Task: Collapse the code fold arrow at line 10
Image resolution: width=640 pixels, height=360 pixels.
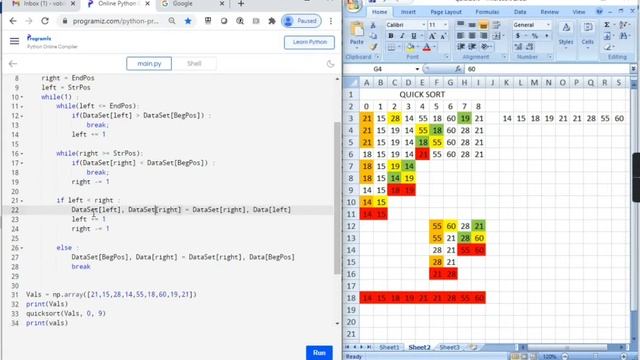Action: (22, 97)
